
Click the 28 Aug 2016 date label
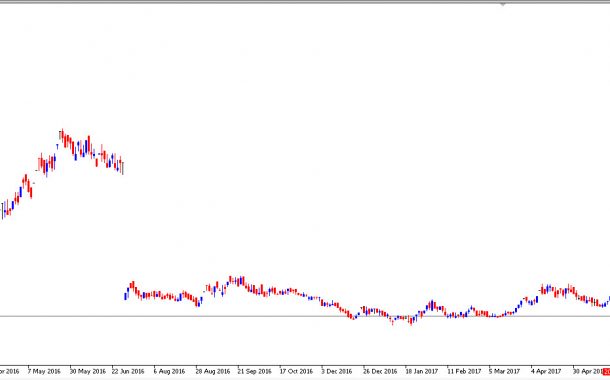[212, 371]
